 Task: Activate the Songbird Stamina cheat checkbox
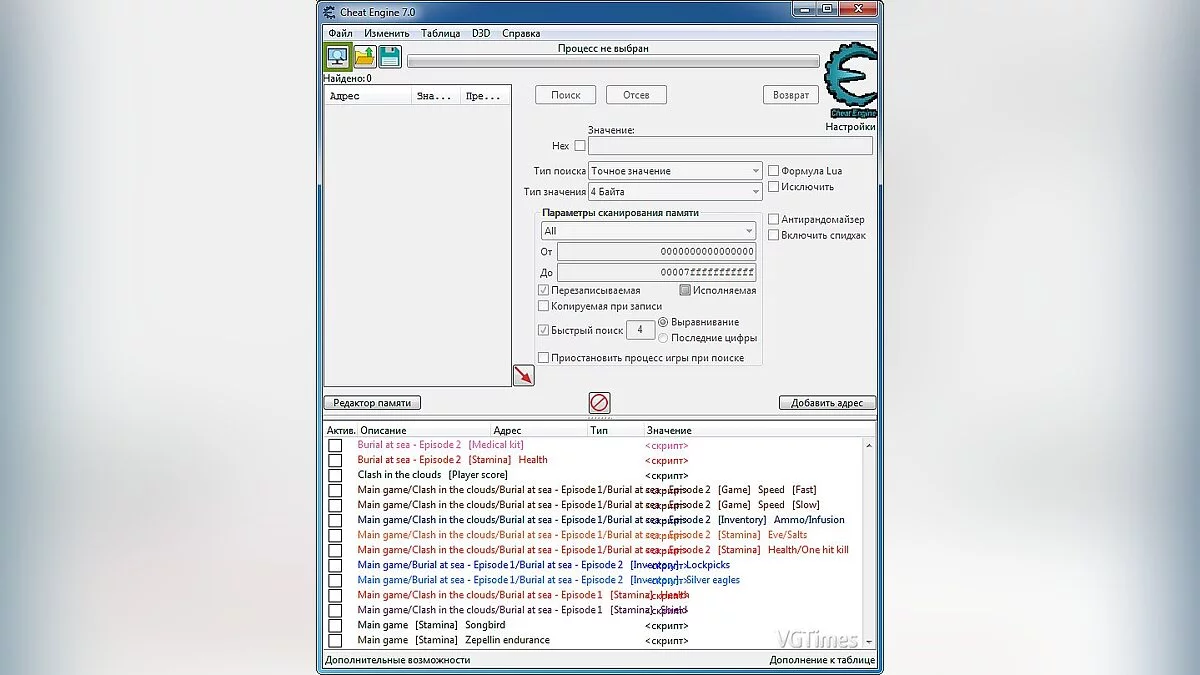click(336, 625)
